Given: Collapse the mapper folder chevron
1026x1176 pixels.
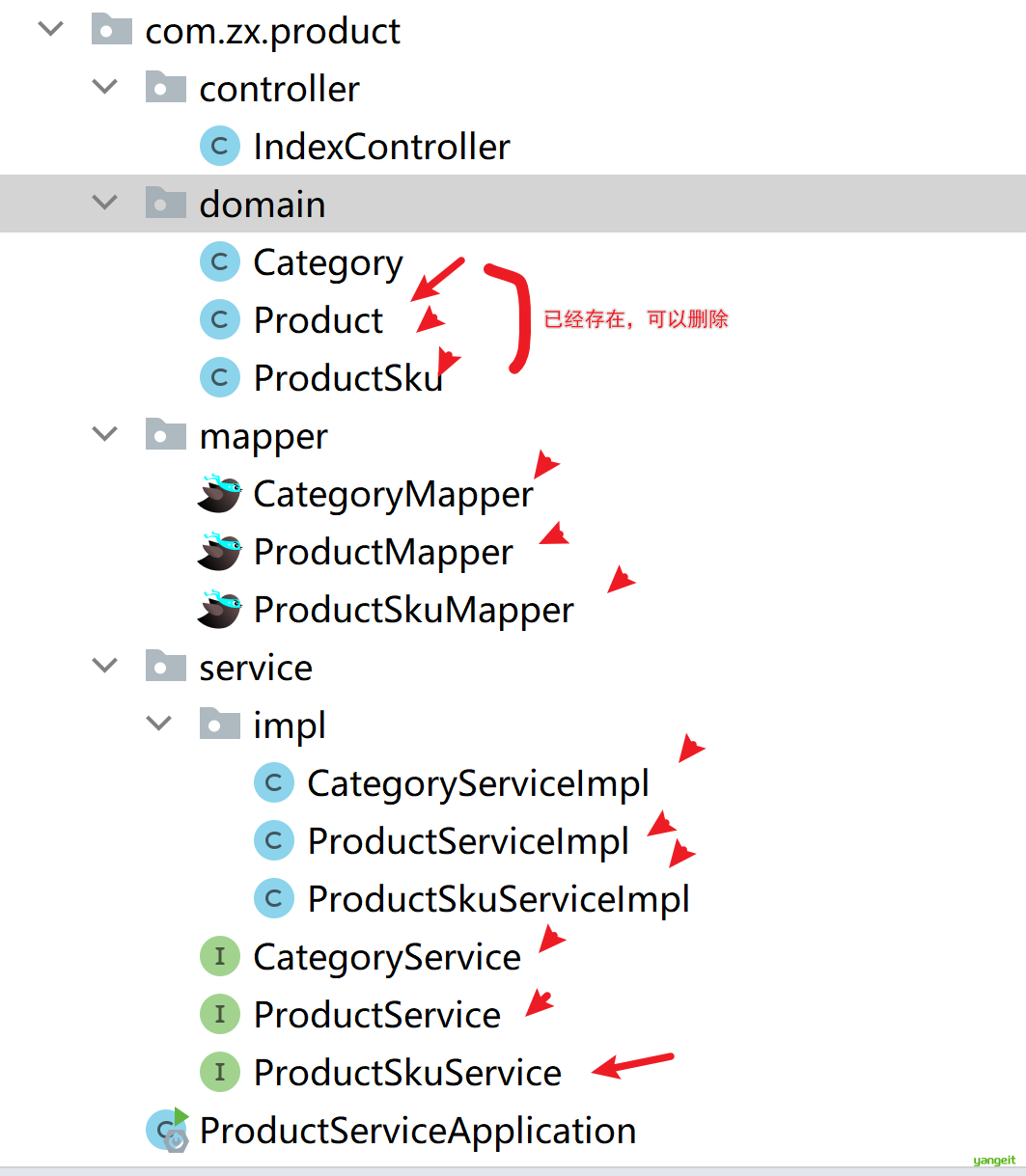Looking at the screenshot, I should [x=104, y=435].
